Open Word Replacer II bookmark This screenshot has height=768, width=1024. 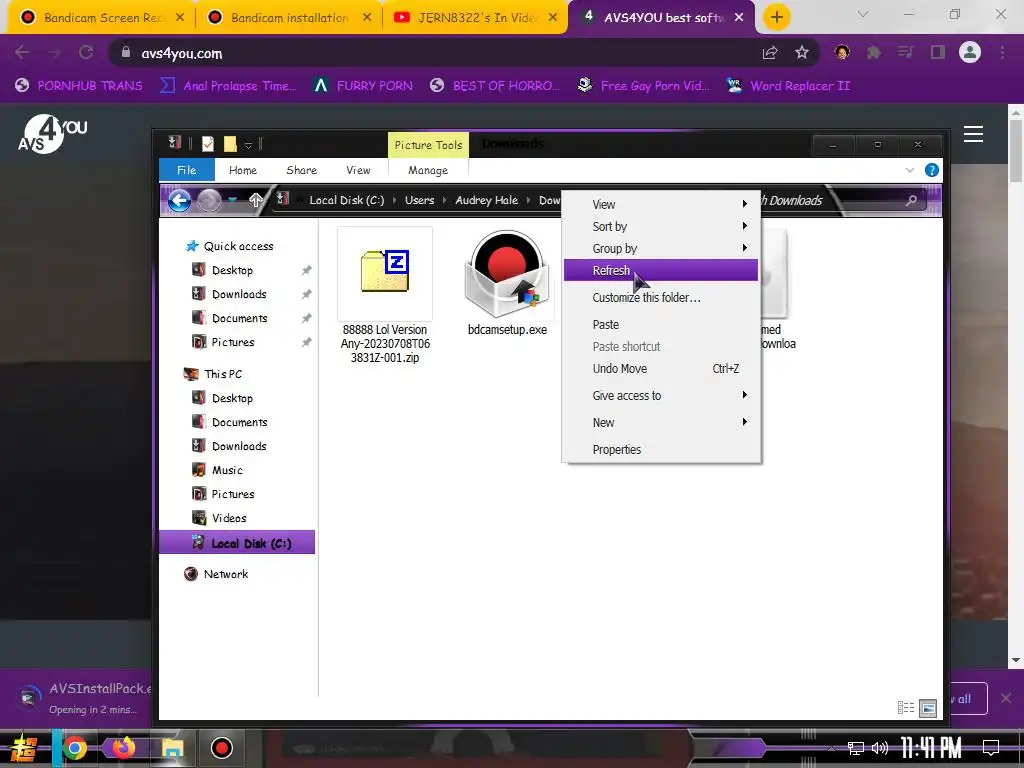coord(789,86)
